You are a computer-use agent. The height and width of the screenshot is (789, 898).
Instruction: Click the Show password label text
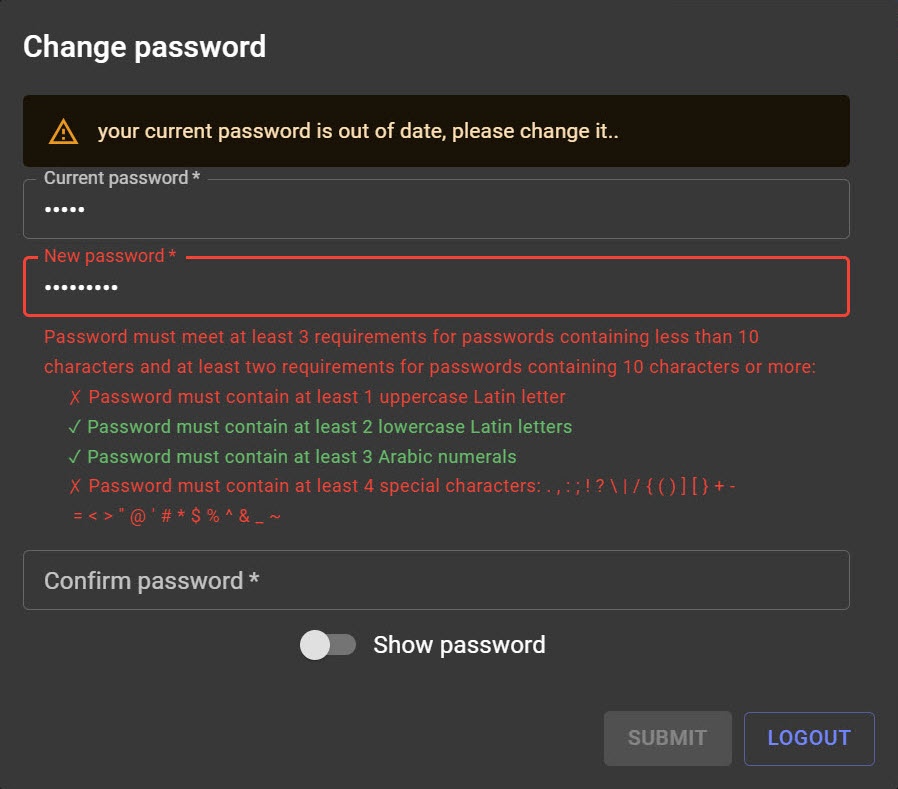click(x=459, y=645)
